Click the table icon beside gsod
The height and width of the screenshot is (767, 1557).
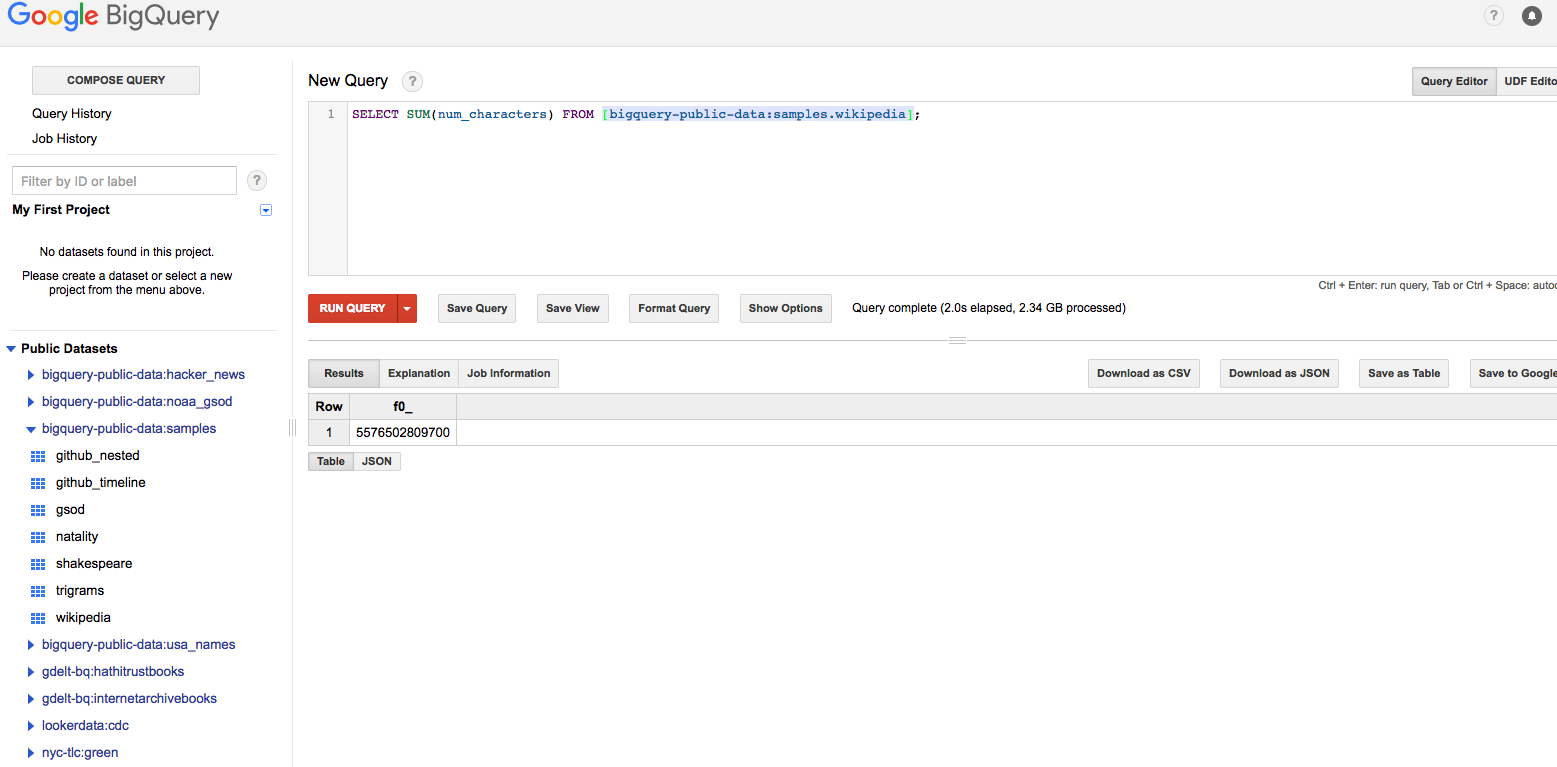pyautogui.click(x=39, y=510)
